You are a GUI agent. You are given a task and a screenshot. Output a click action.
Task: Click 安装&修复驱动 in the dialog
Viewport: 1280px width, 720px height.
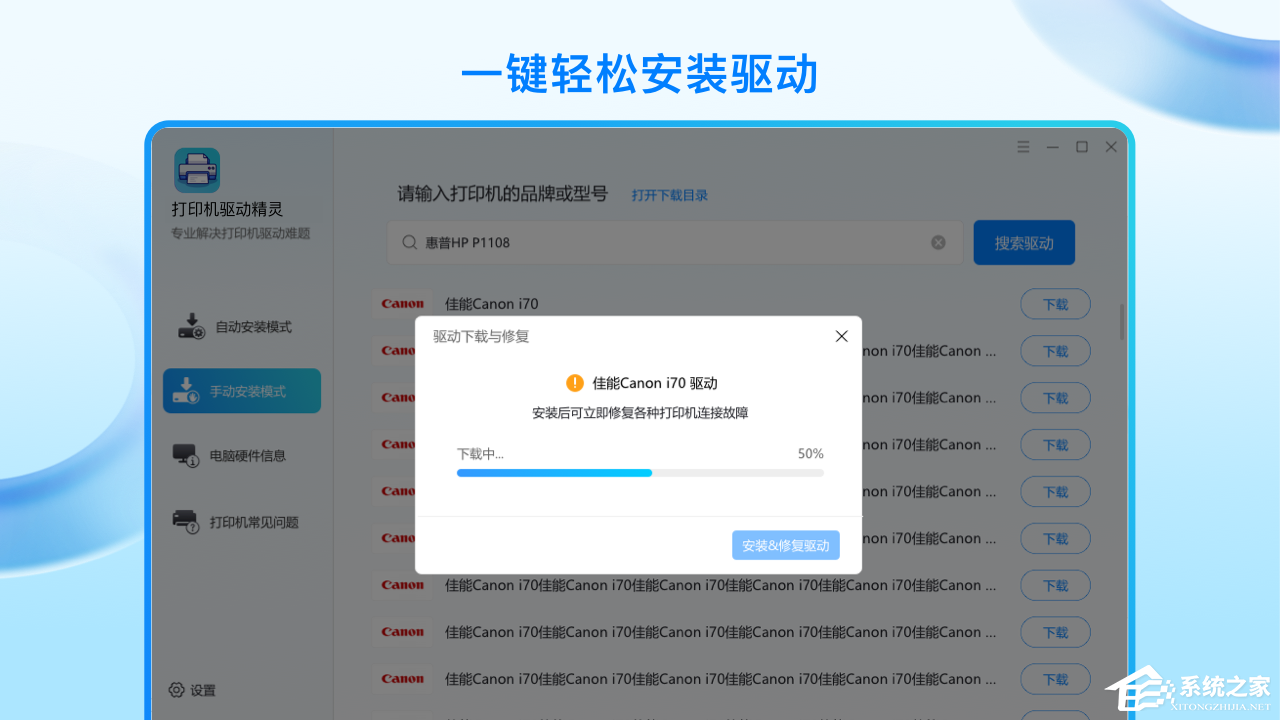(785, 545)
